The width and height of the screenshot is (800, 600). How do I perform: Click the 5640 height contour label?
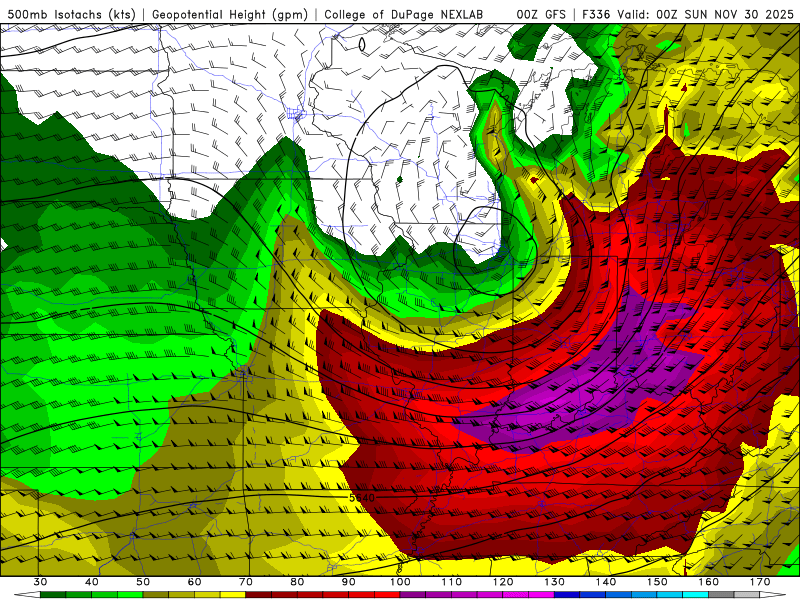click(x=362, y=497)
